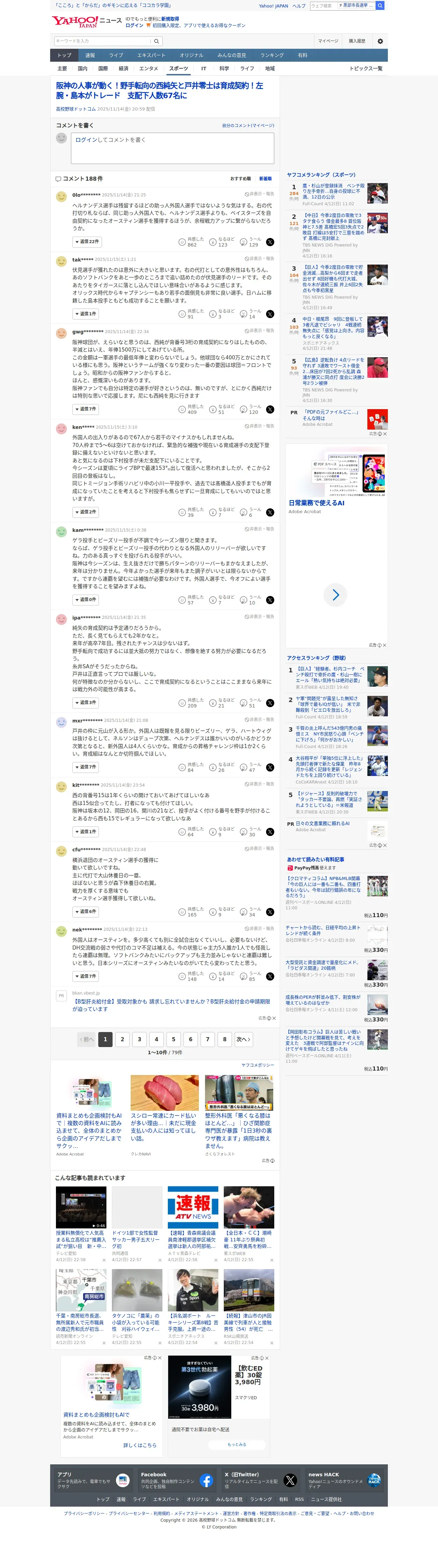Go to comment page 8
This screenshot has height=1568, width=438.
(x=224, y=1040)
